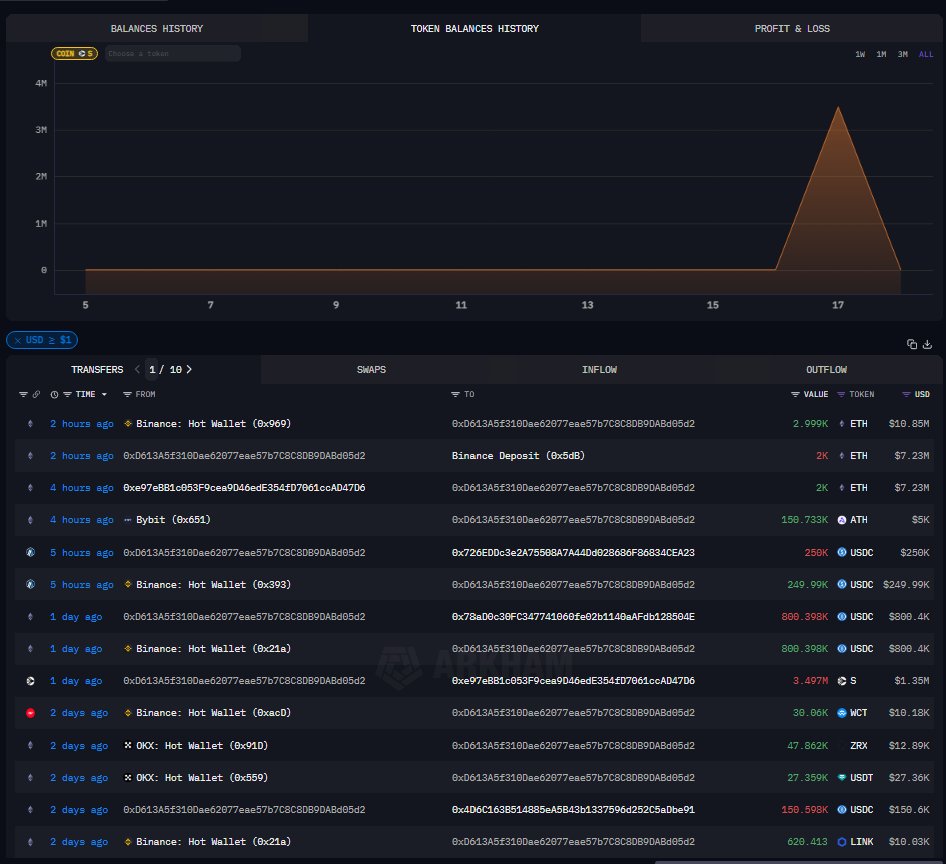The width and height of the screenshot is (946, 864).
Task: Go to the next transfers page
Action: coord(189,369)
